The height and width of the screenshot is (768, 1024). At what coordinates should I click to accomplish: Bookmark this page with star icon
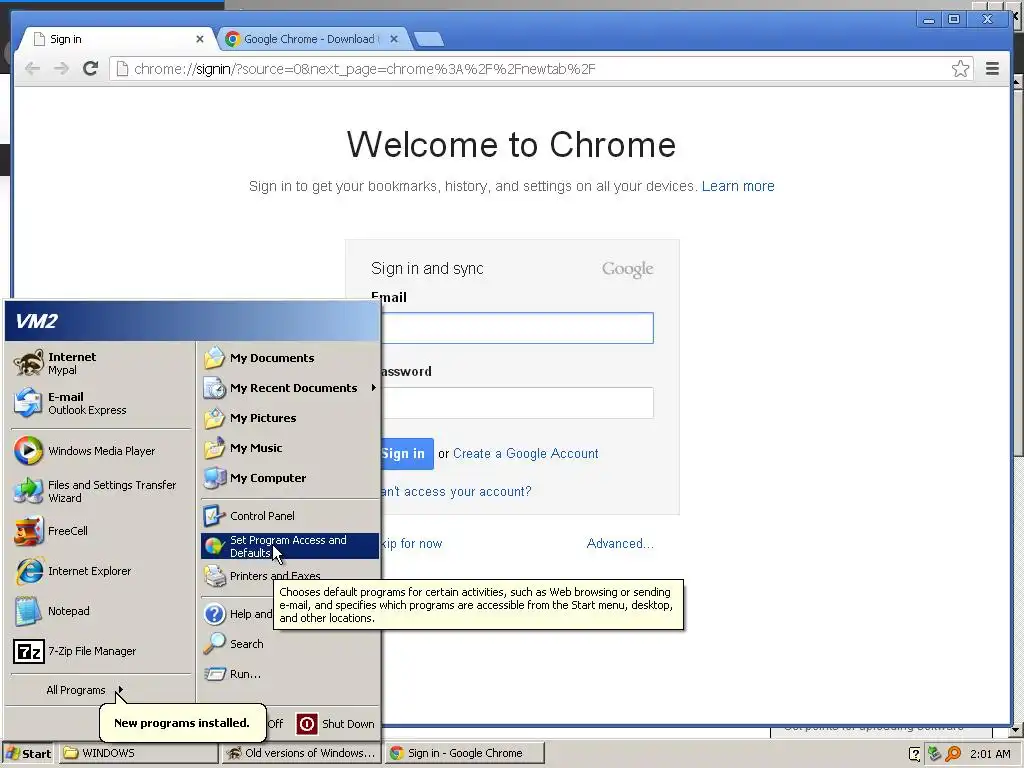960,69
